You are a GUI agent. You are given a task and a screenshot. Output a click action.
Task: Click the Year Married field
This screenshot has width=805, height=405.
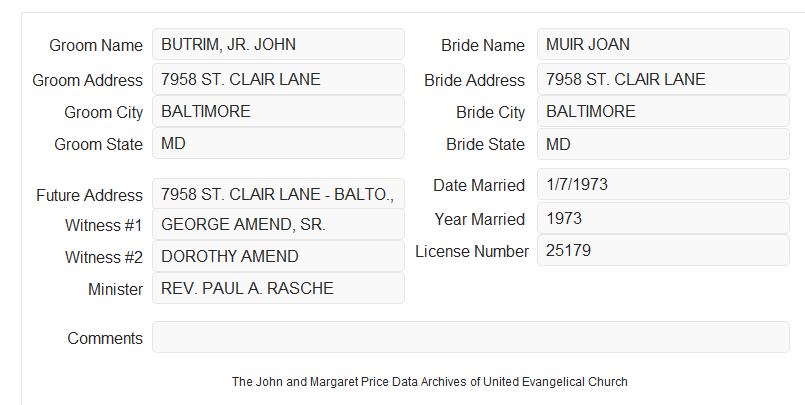[x=663, y=218]
